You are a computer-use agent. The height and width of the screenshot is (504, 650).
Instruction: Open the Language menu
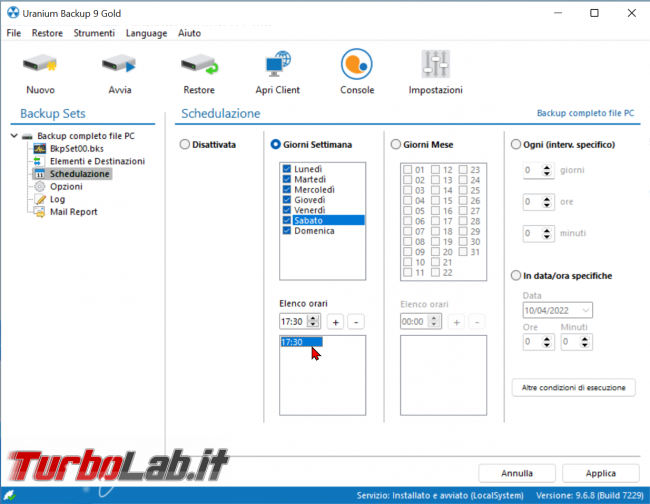click(146, 33)
